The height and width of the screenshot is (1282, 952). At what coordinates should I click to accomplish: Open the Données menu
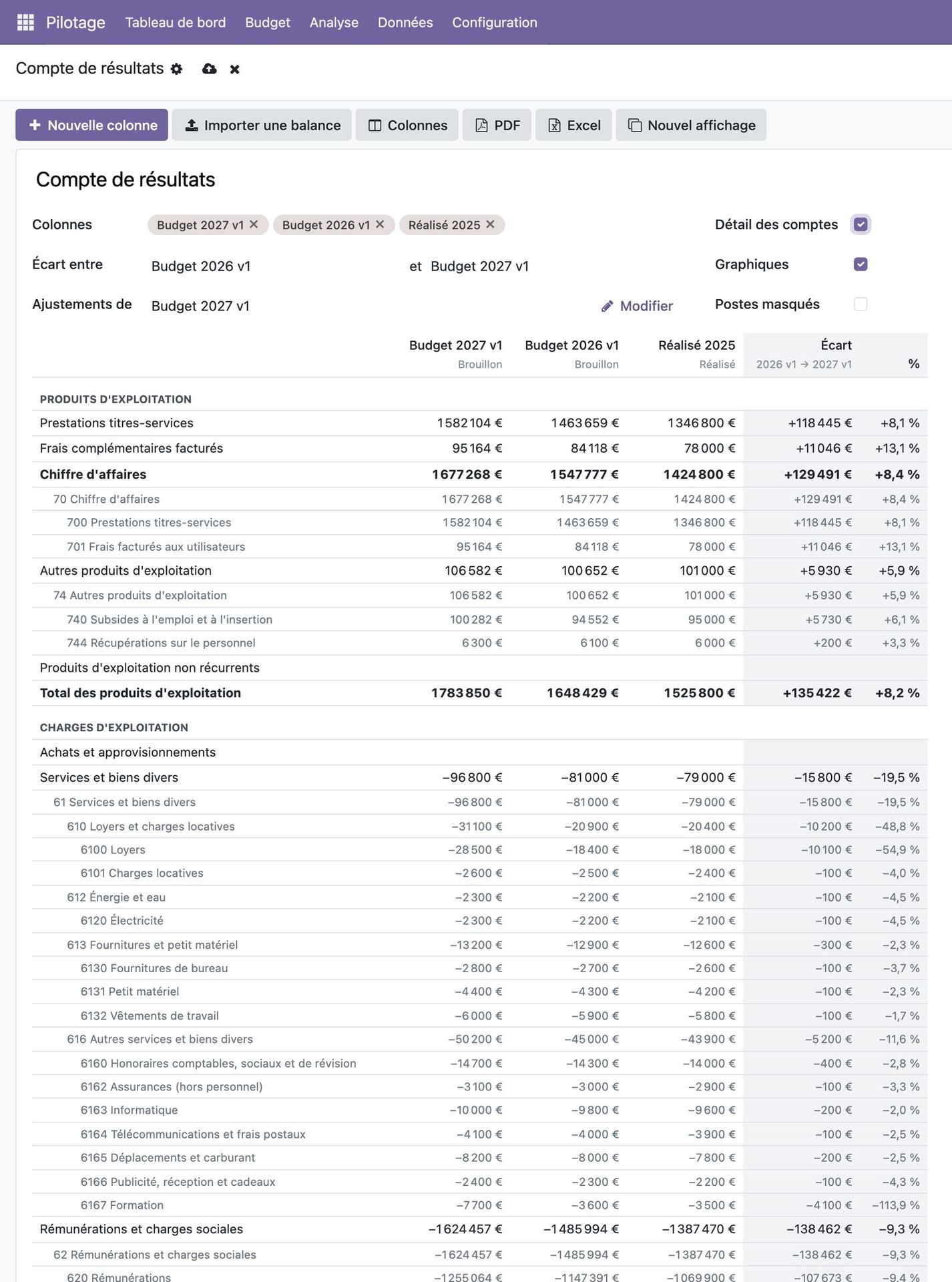click(x=405, y=22)
